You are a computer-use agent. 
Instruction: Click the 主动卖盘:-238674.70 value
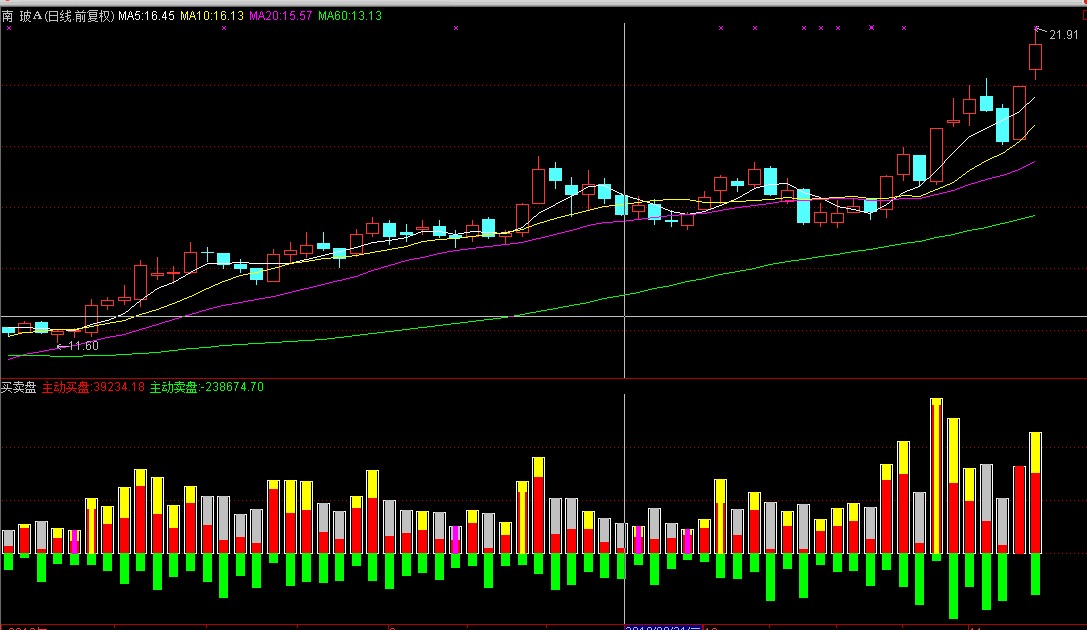coord(207,387)
